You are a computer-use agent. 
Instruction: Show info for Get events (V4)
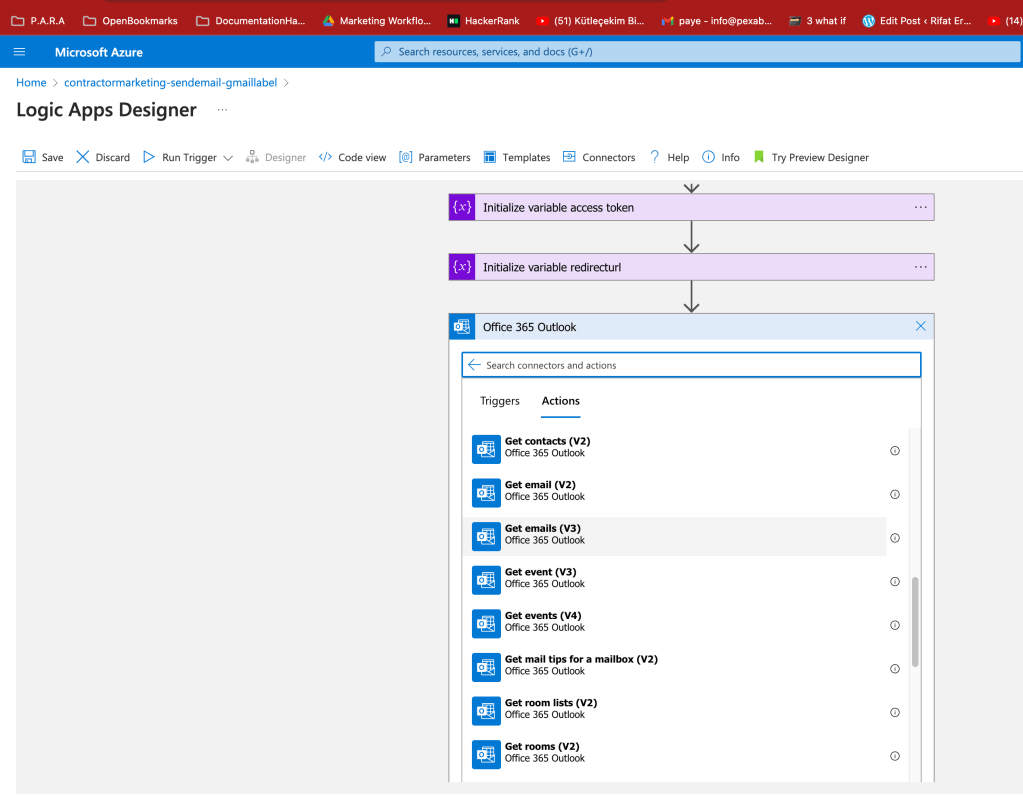click(894, 625)
